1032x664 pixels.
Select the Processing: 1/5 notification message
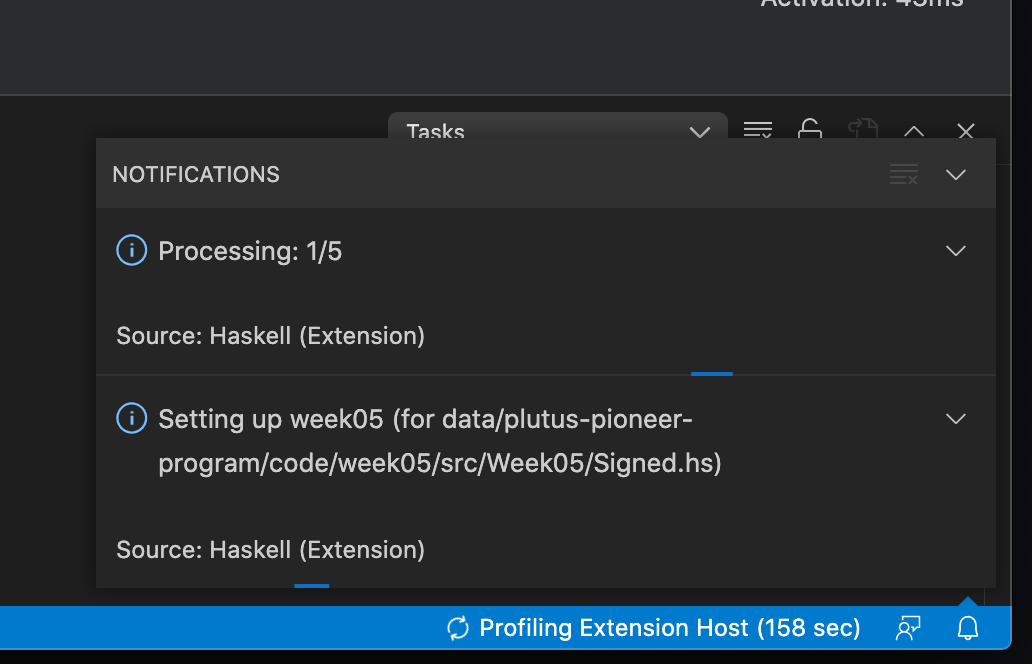pos(250,251)
